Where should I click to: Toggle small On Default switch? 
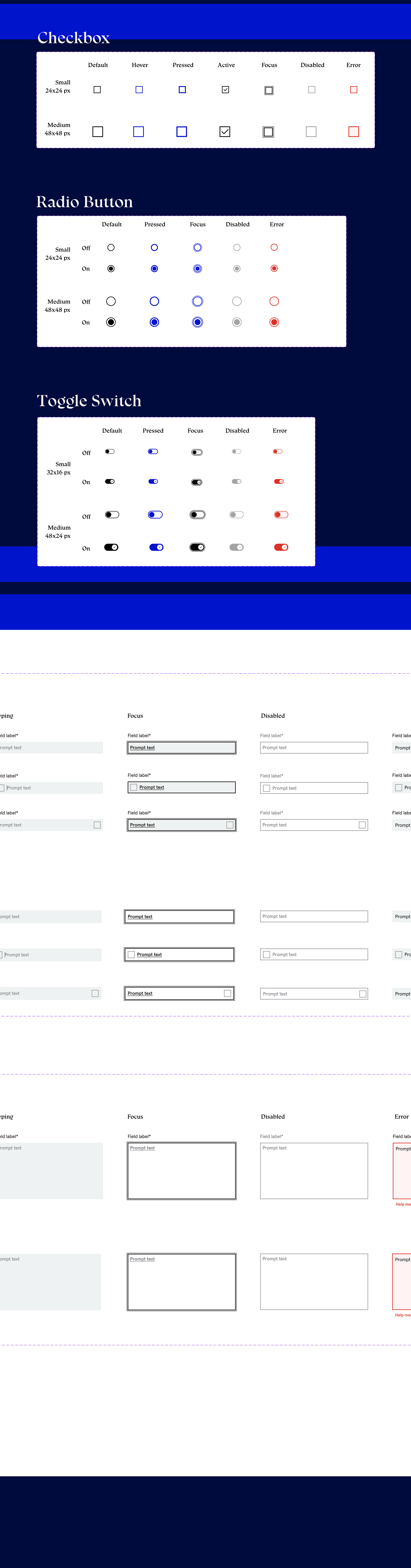click(110, 482)
